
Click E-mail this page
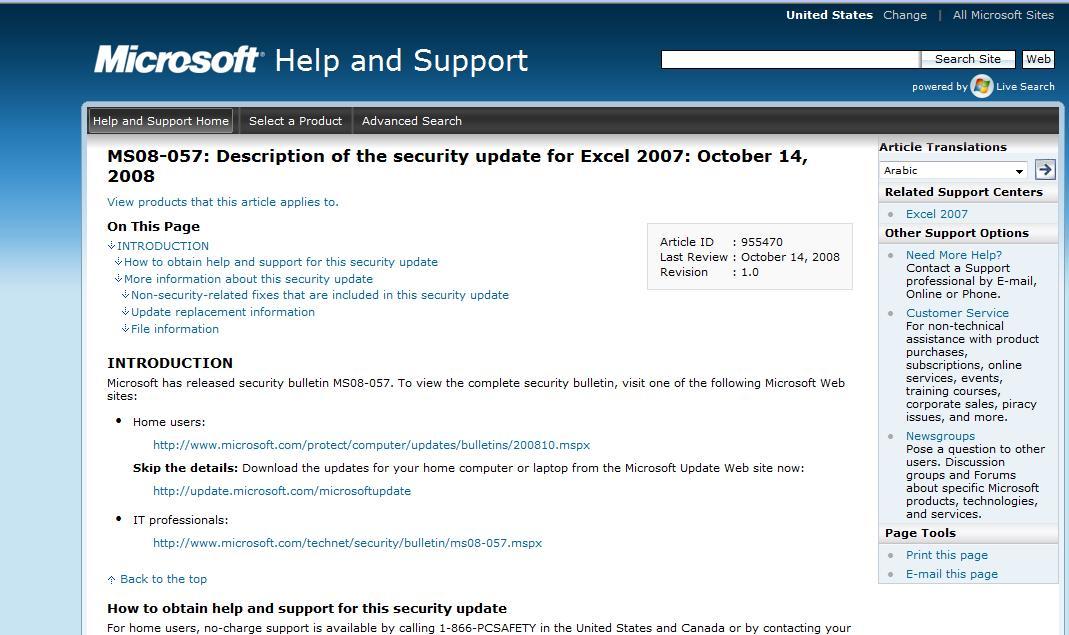[951, 573]
